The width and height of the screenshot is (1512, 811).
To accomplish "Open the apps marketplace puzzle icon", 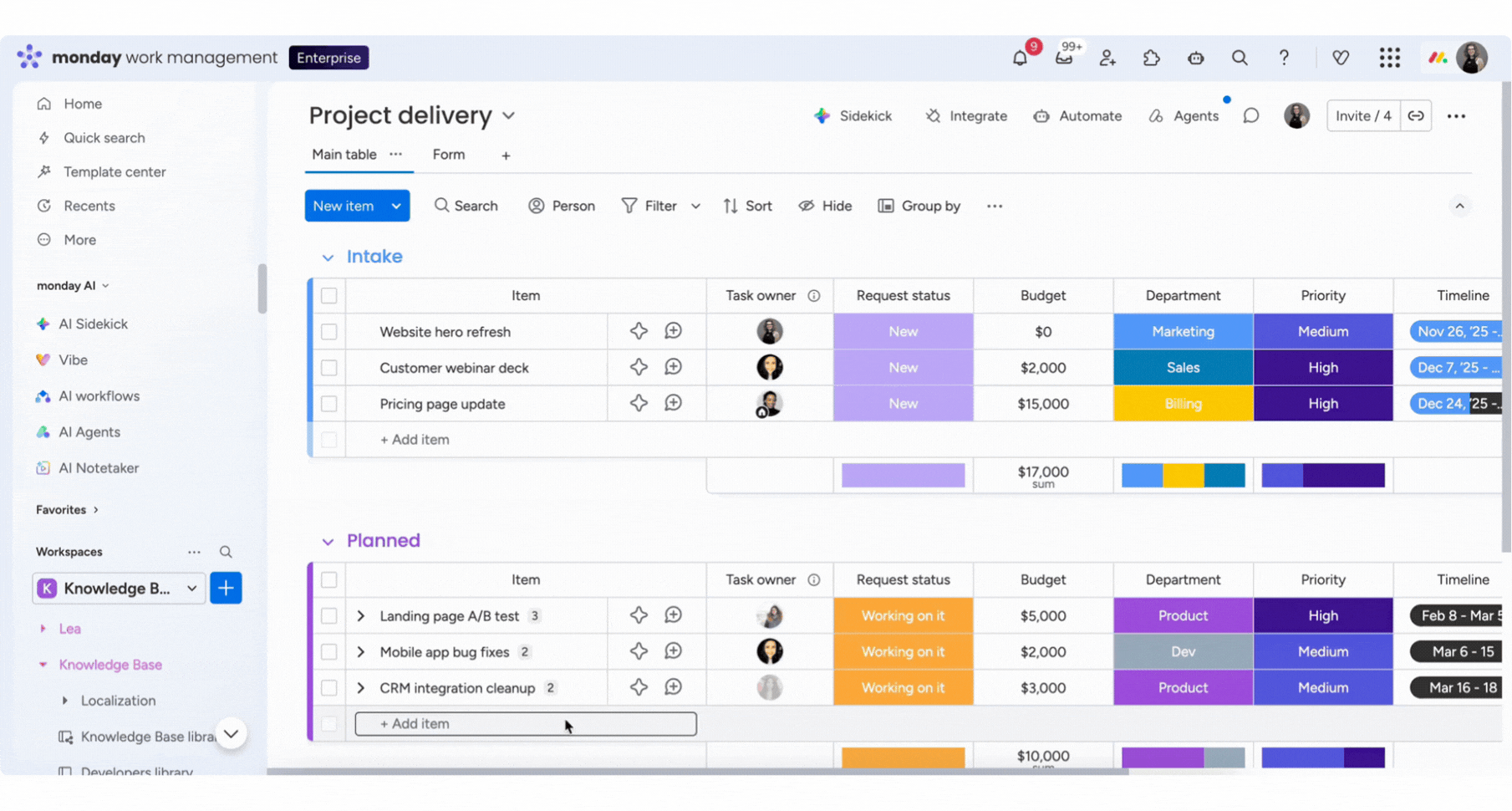I will [1152, 59].
